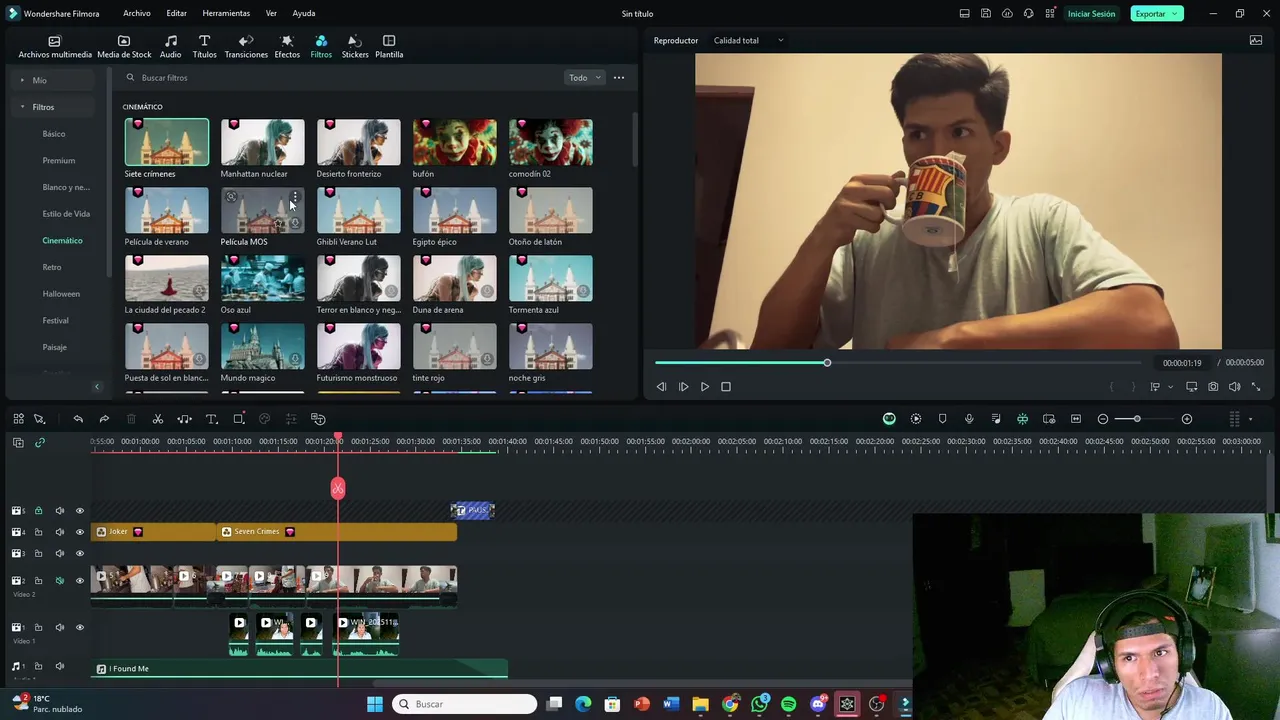This screenshot has width=1280, height=720.
Task: Open the filter panel more options menu
Action: pos(619,78)
